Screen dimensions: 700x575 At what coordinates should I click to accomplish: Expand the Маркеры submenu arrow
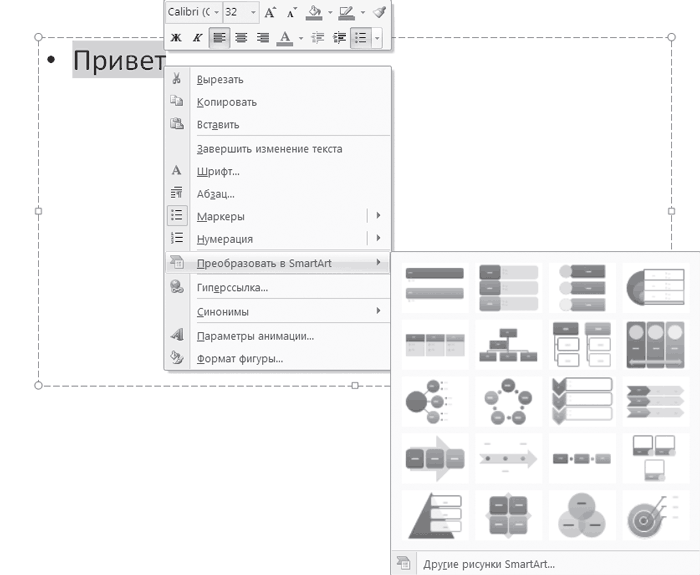point(378,216)
